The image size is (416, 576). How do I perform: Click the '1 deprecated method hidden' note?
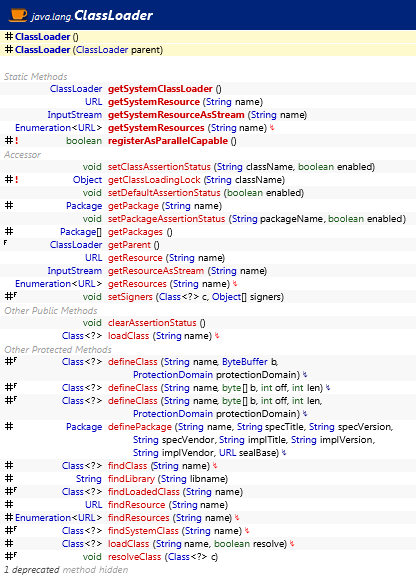tap(66, 570)
